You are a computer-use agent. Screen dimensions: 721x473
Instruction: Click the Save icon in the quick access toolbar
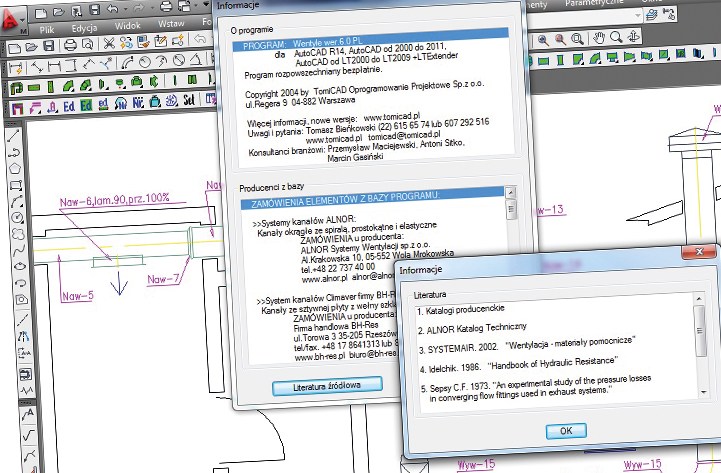coord(95,10)
